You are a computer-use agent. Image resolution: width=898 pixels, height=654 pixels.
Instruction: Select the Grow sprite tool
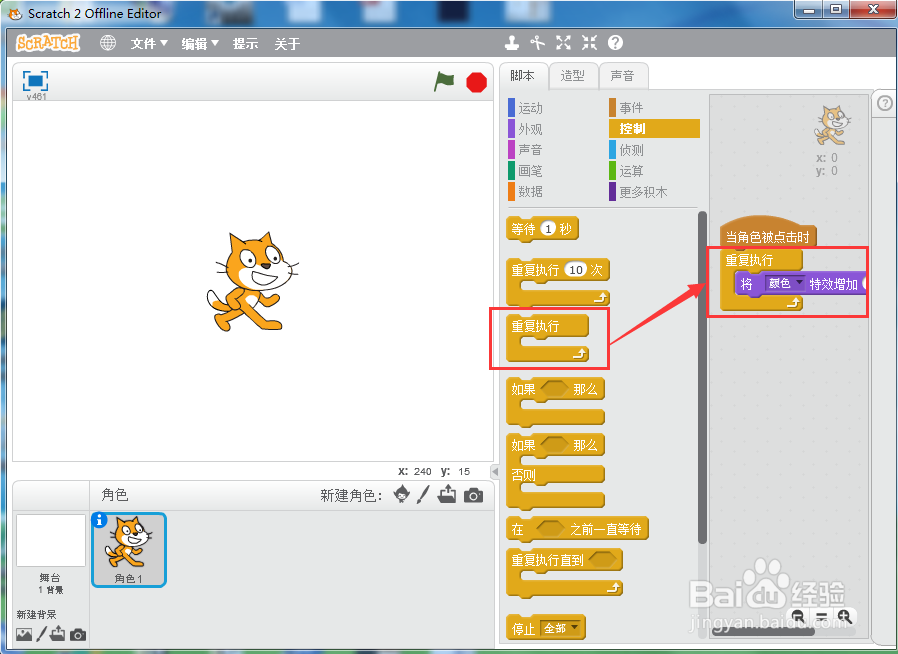(564, 42)
